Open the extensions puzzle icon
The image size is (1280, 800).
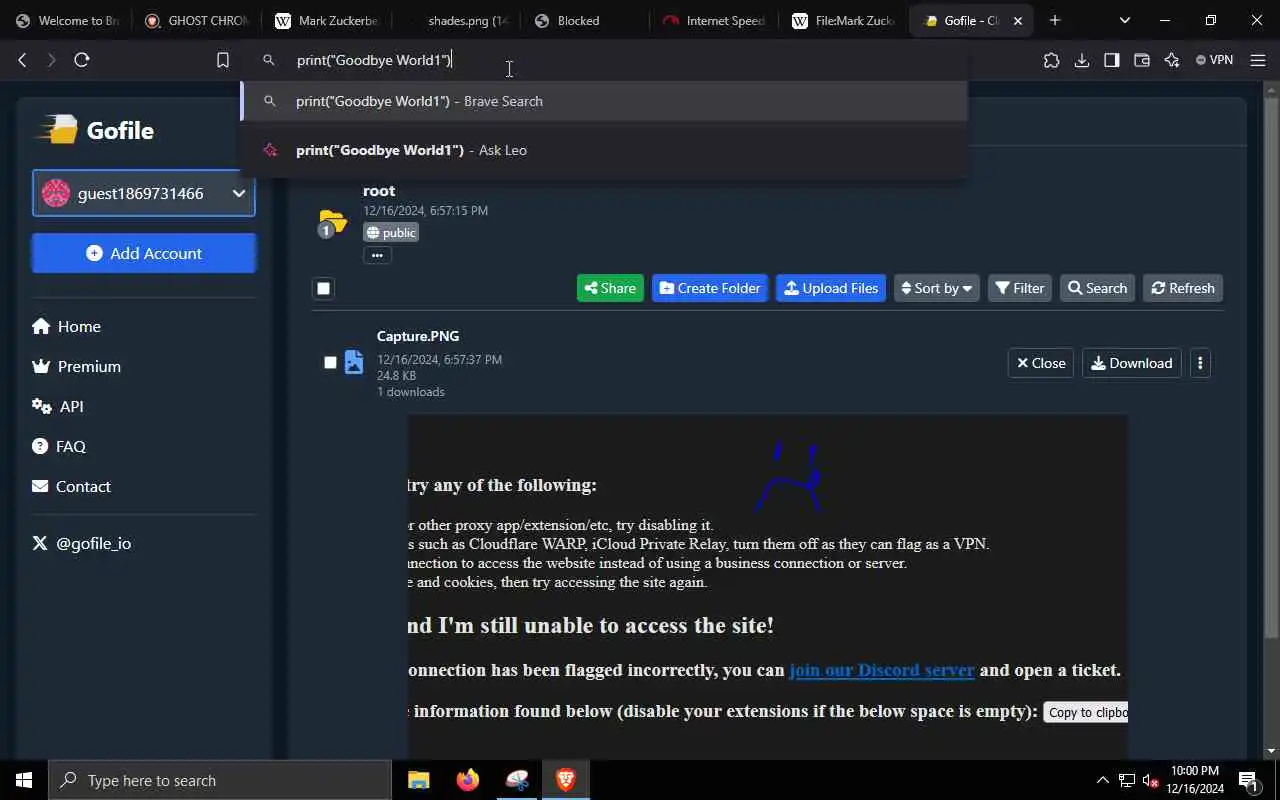1051,60
